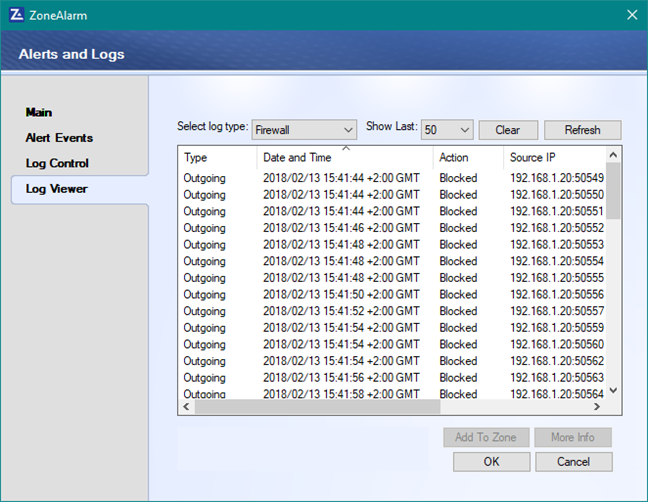This screenshot has width=648, height=502.
Task: Switch to Alert Events section
Action: point(59,138)
